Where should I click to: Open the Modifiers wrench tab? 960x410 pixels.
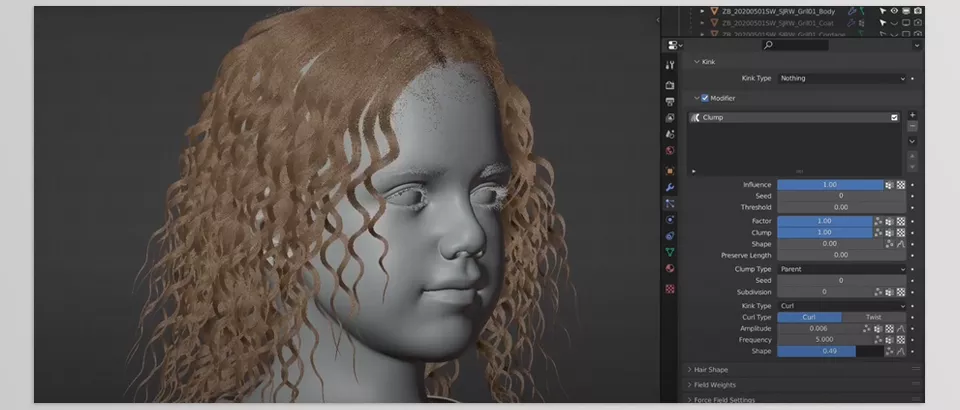pyautogui.click(x=670, y=187)
